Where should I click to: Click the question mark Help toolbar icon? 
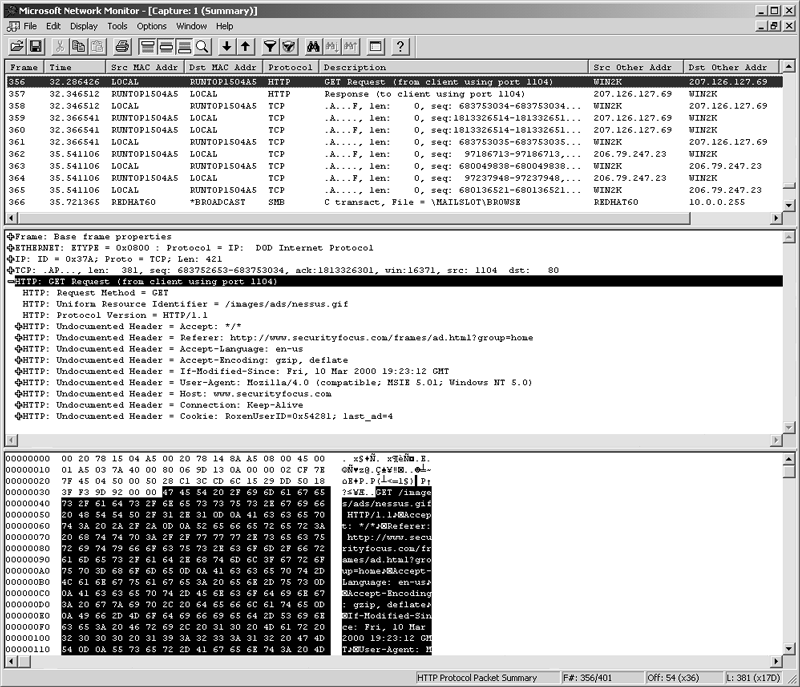(401, 47)
